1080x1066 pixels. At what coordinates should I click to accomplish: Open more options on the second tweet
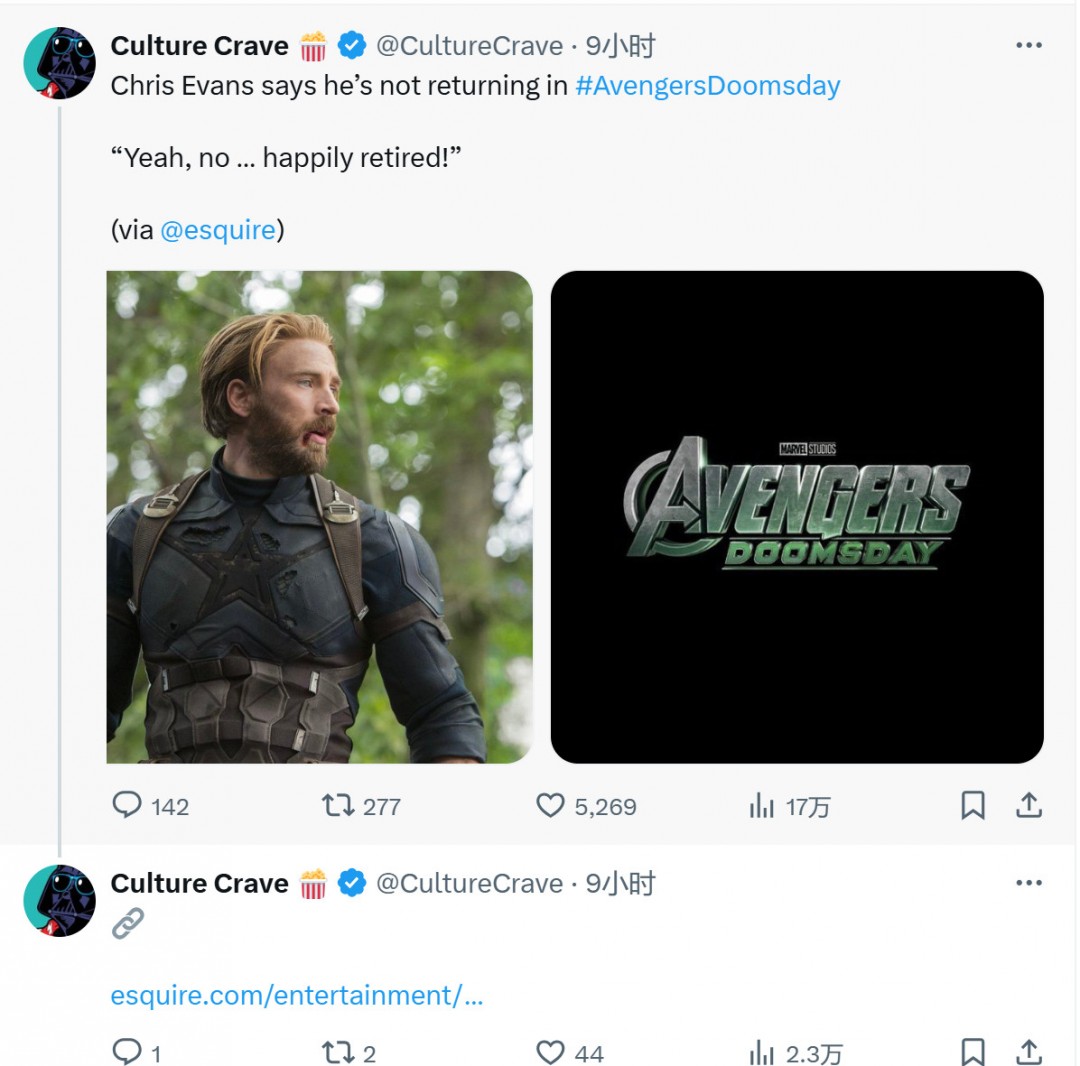tap(1028, 883)
